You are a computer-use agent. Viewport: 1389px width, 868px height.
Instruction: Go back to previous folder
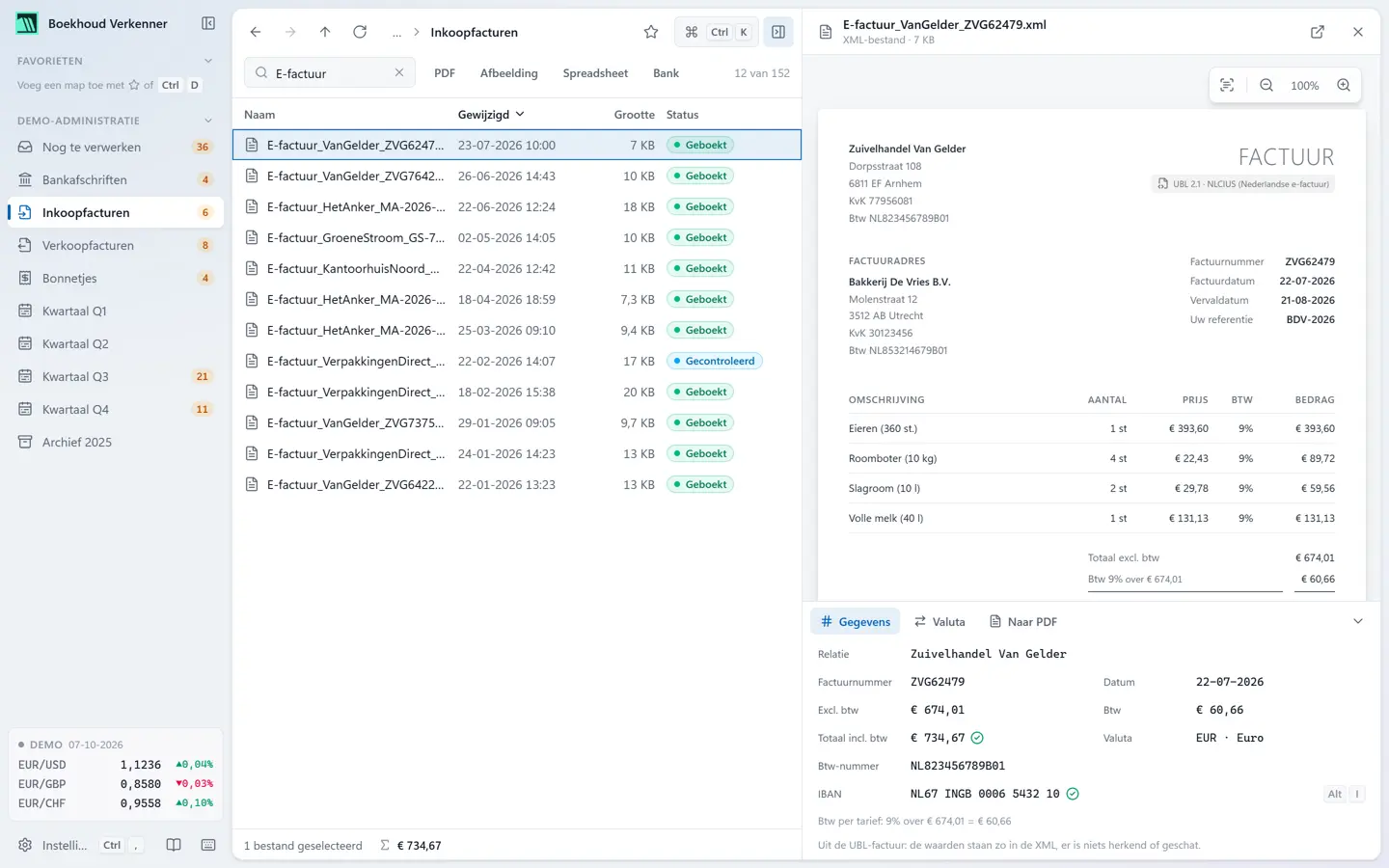[256, 32]
